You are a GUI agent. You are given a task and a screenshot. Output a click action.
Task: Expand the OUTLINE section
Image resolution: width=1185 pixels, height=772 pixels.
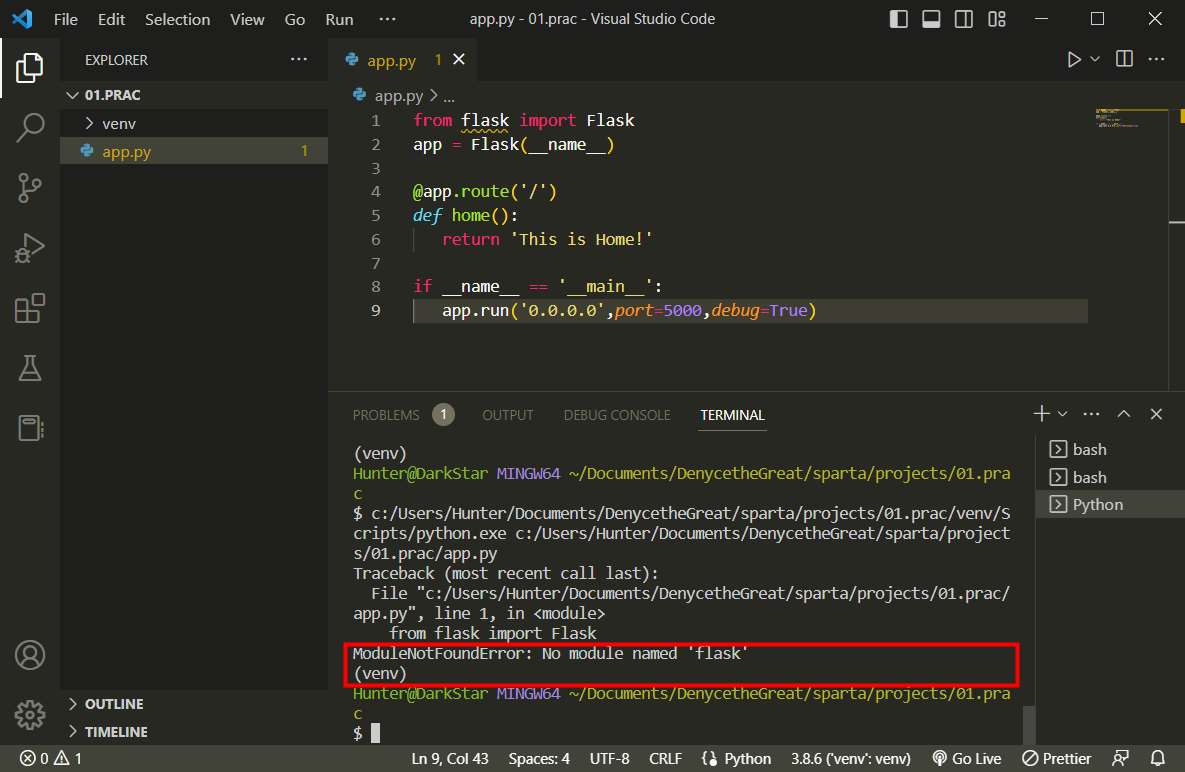pos(194,704)
